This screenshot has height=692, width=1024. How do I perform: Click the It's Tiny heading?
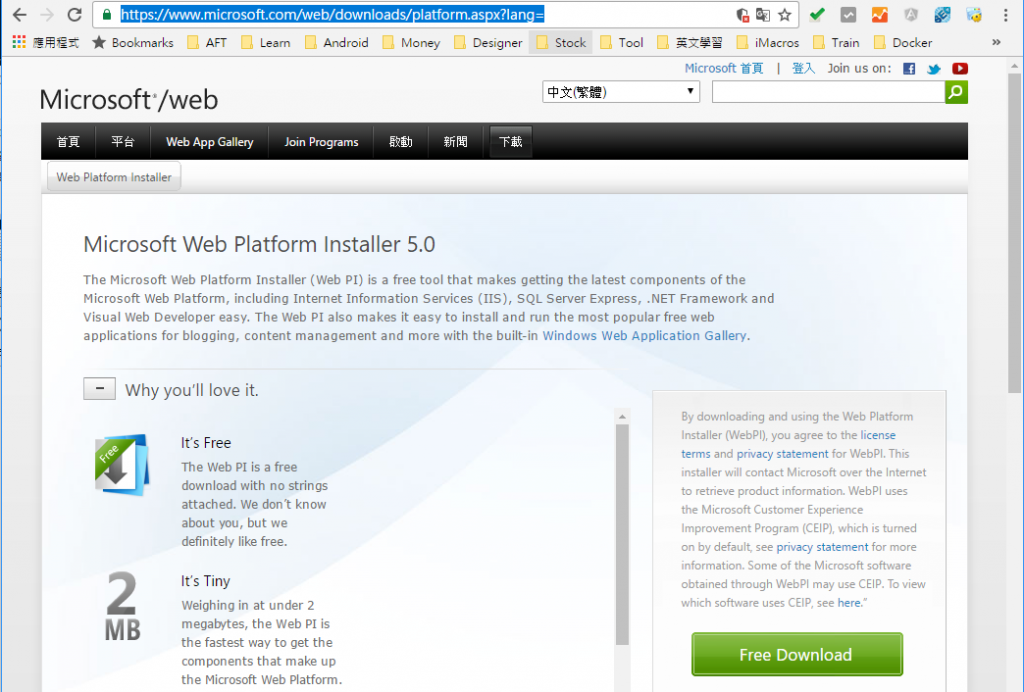pos(206,581)
